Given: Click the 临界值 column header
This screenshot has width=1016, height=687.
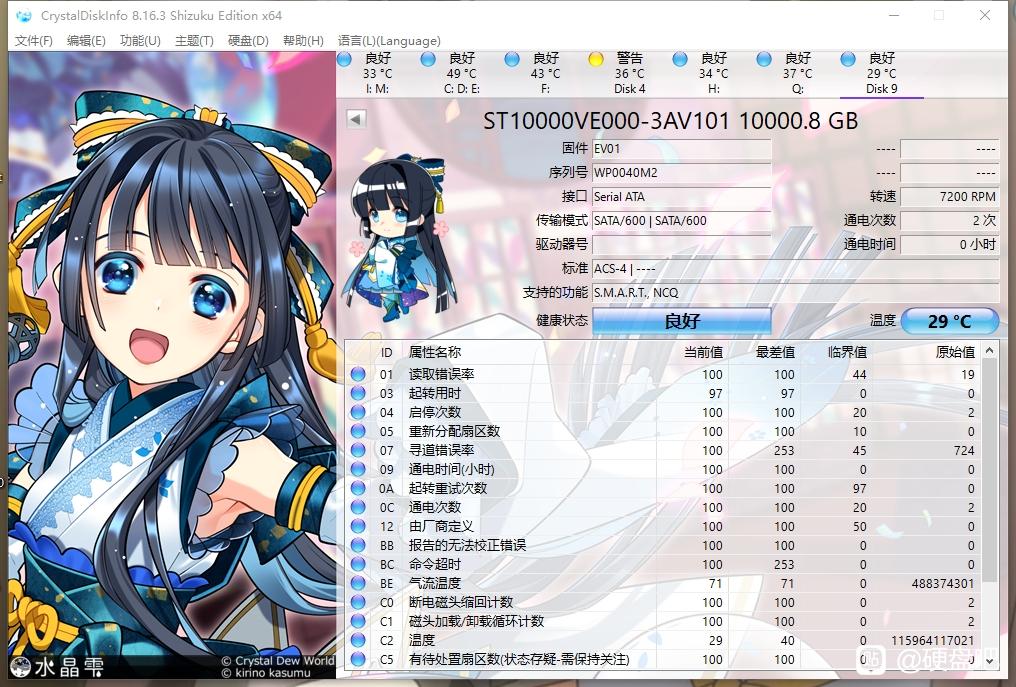Looking at the screenshot, I should (x=847, y=352).
